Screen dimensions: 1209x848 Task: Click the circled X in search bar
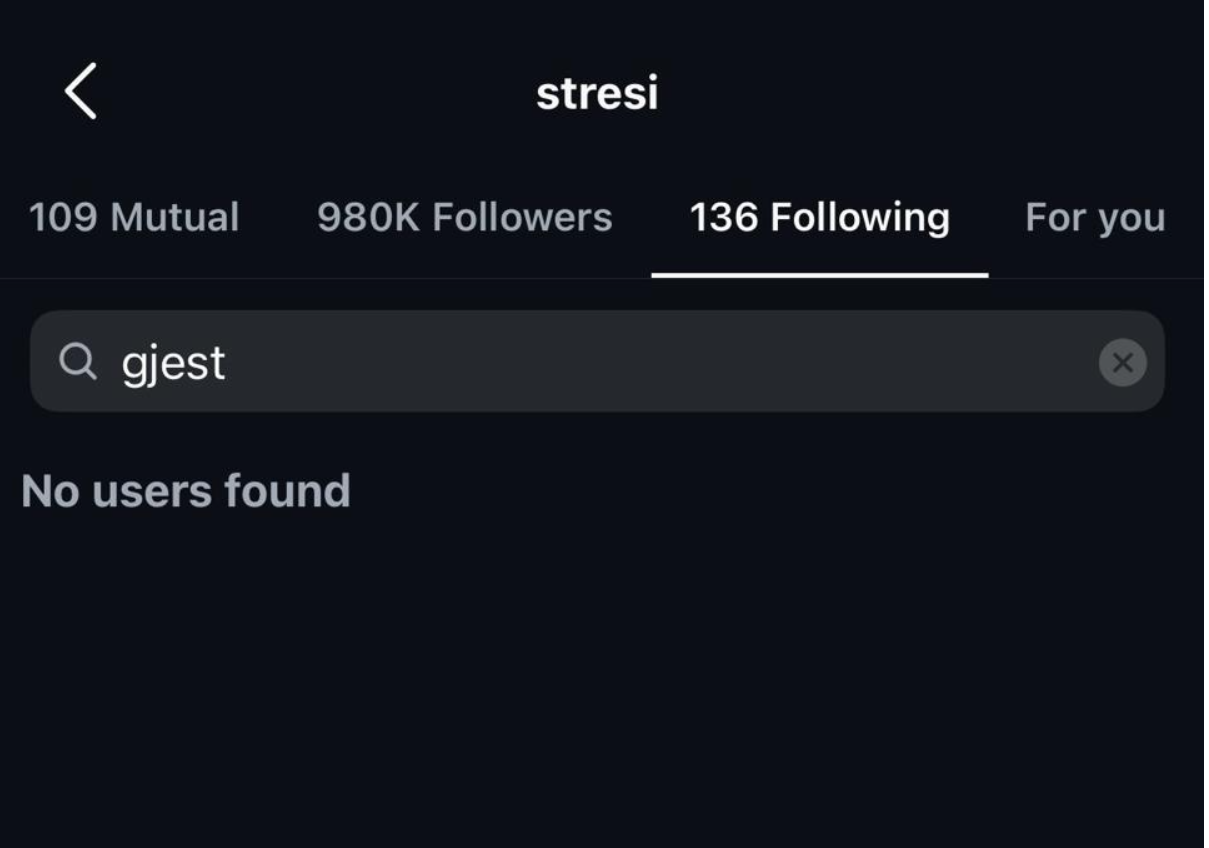[1122, 362]
